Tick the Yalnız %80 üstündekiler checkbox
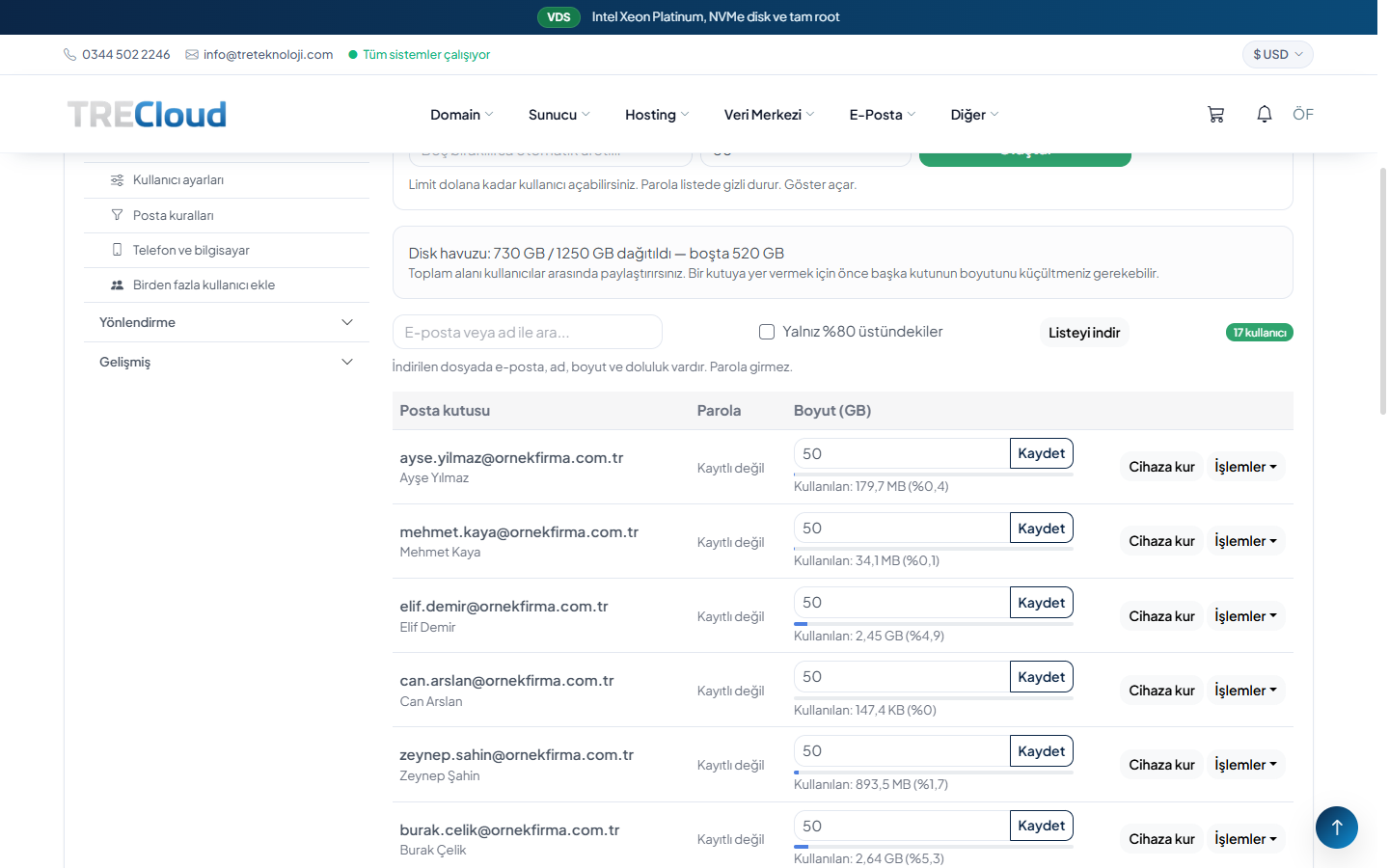Screen dimensions: 1389x868 [767, 332]
